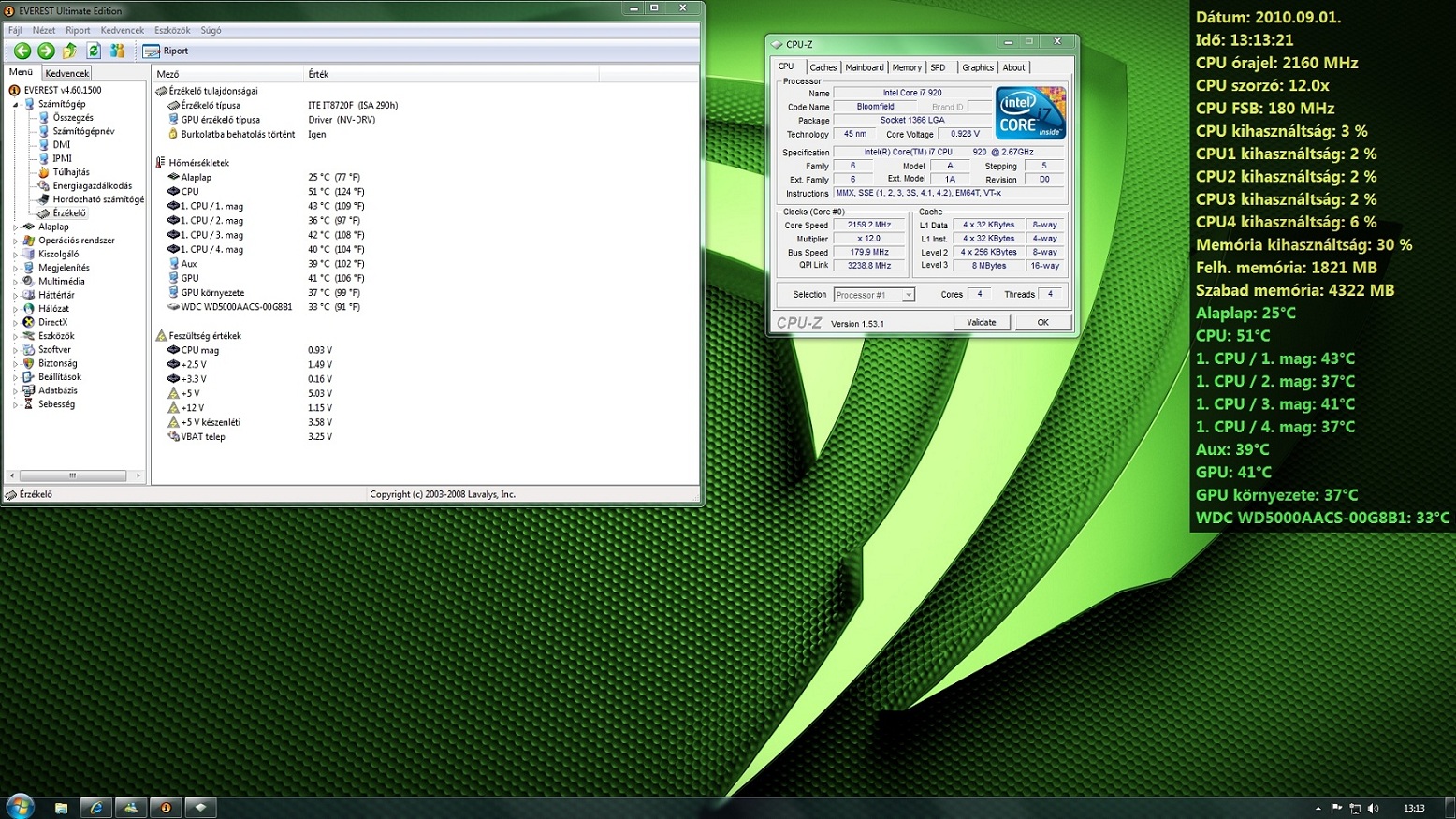Select the Beállítások tree icon
The width and height of the screenshot is (1456, 819).
click(29, 376)
